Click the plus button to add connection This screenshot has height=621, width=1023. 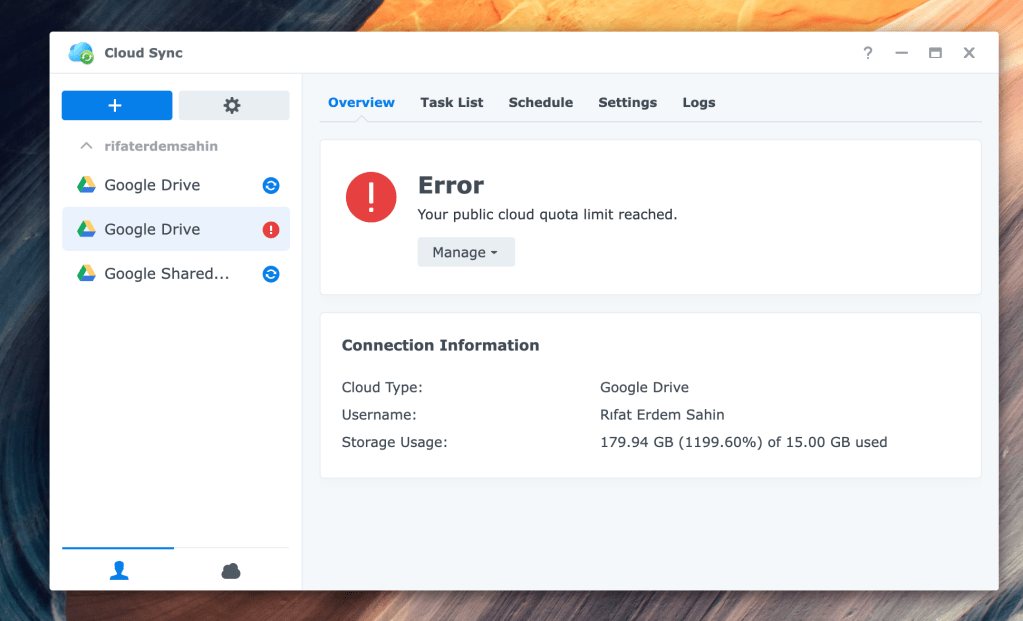[117, 105]
